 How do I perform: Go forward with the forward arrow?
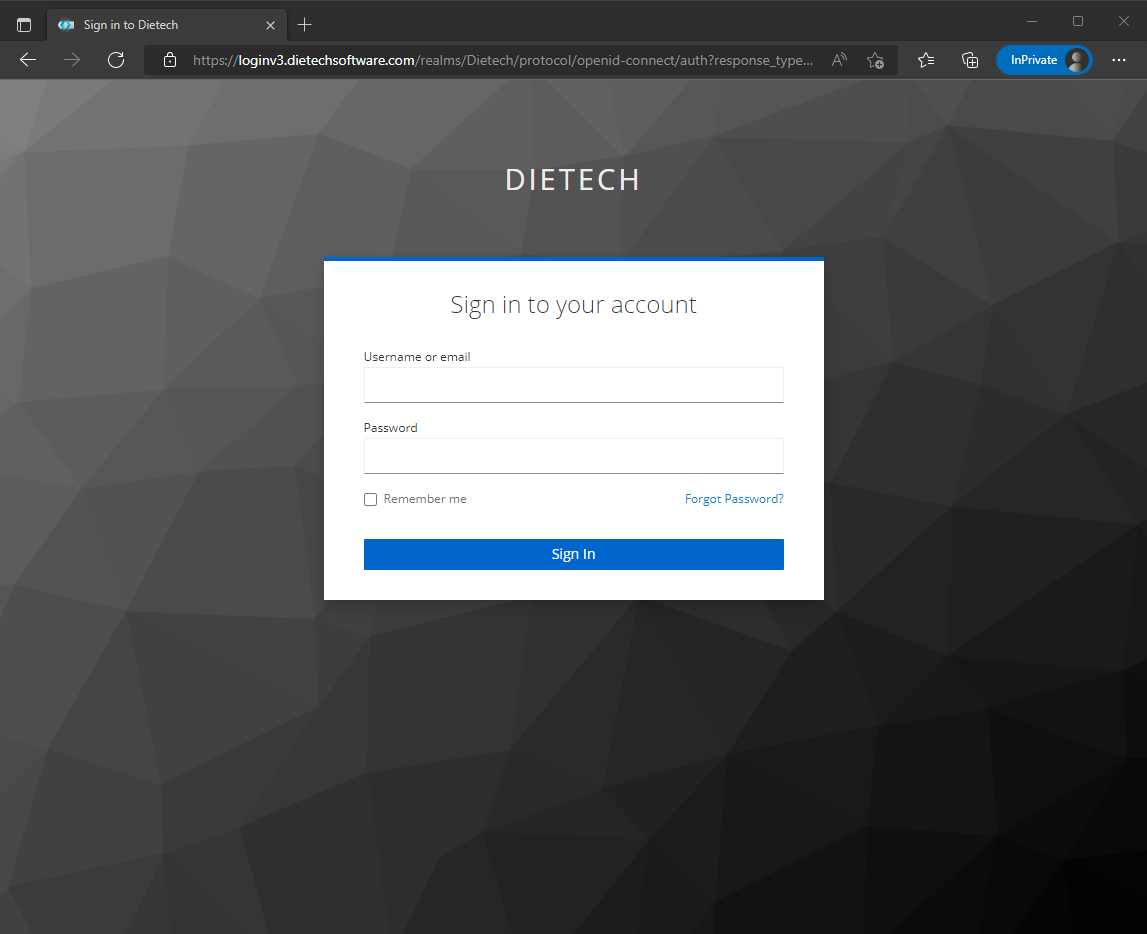tap(72, 60)
